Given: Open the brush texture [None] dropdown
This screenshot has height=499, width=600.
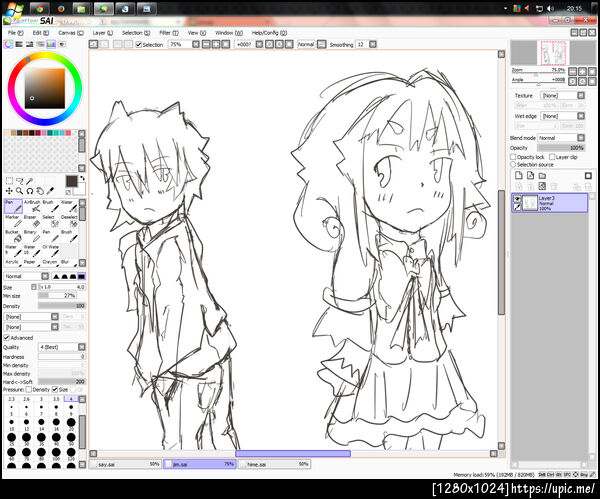Looking at the screenshot, I should (x=31, y=327).
